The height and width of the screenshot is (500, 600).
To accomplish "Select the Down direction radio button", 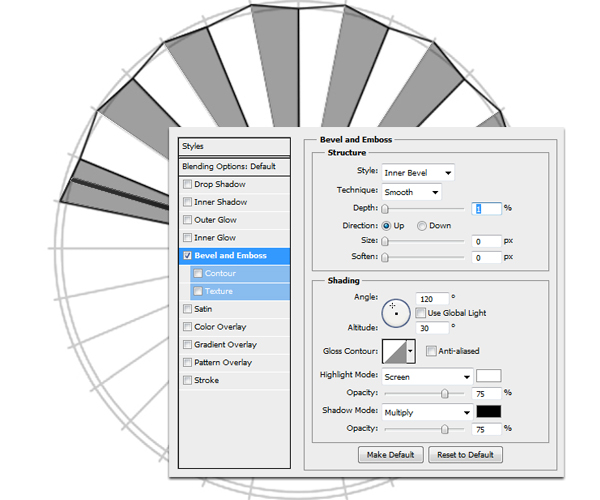I will tap(422, 226).
